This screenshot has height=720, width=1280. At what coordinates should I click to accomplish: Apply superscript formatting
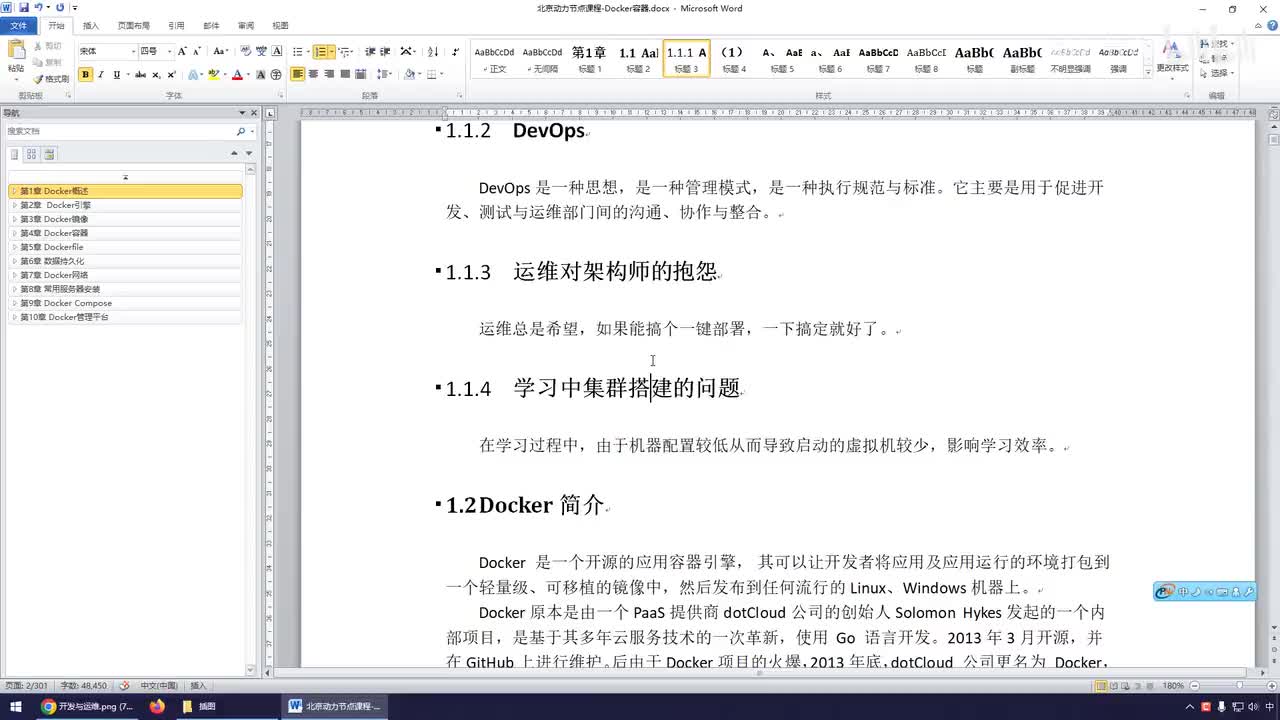(172, 74)
